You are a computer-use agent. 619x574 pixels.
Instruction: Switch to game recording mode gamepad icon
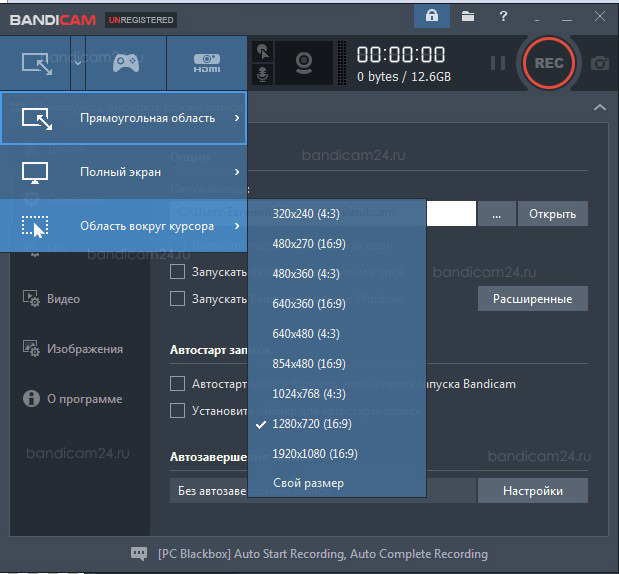126,63
